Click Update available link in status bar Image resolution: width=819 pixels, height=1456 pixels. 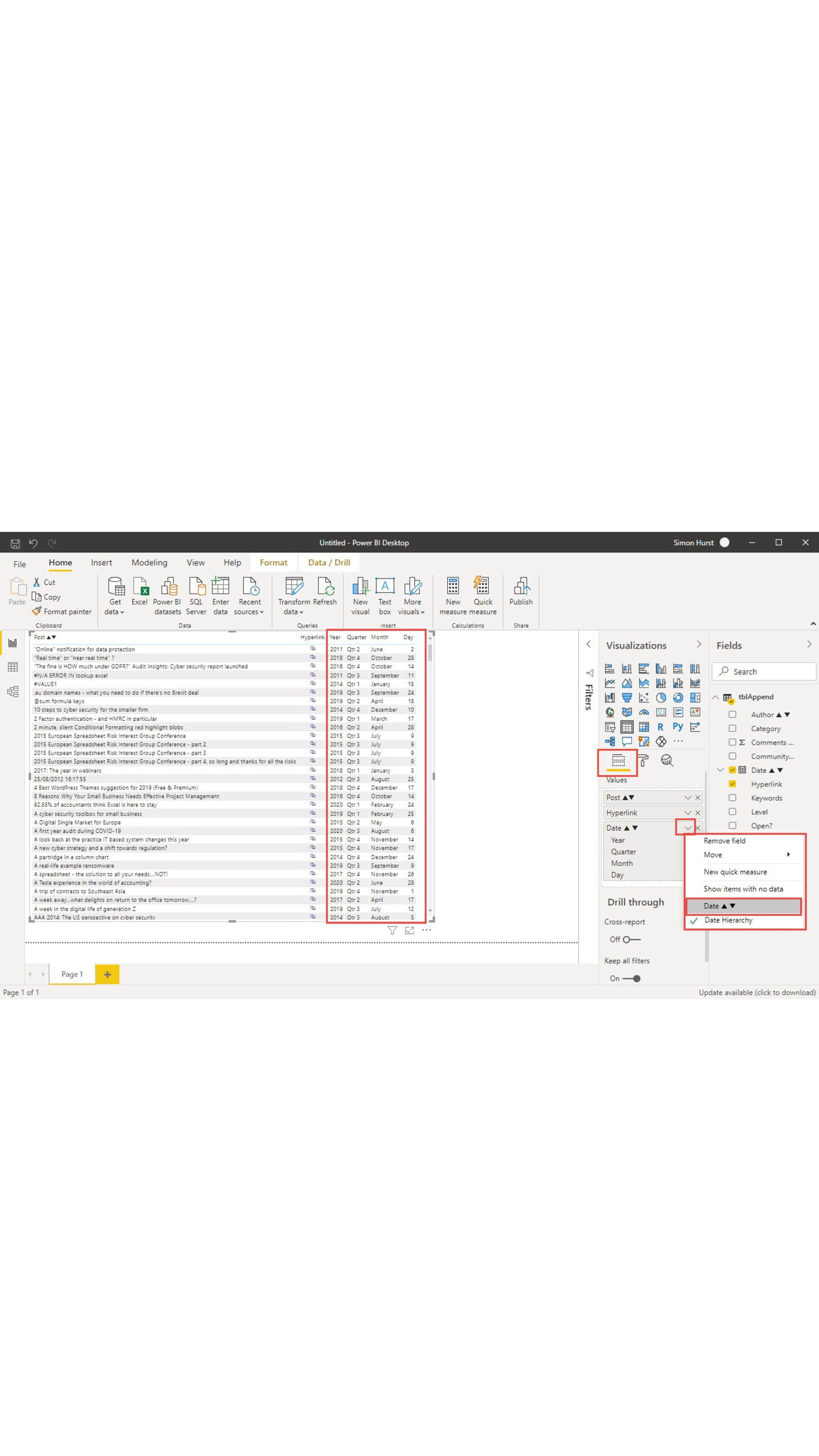(x=756, y=993)
